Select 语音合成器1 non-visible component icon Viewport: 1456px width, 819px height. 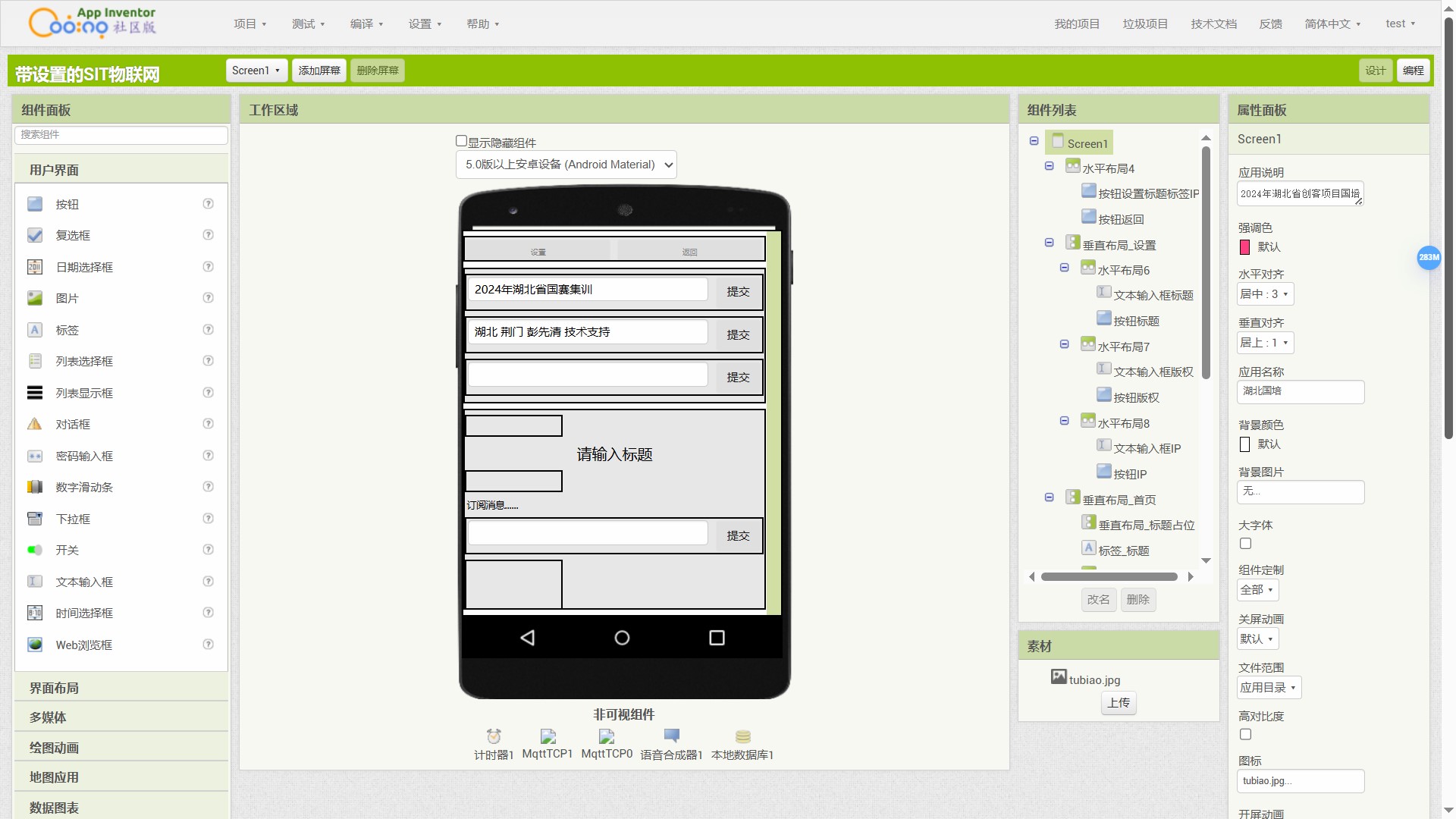coord(671,736)
